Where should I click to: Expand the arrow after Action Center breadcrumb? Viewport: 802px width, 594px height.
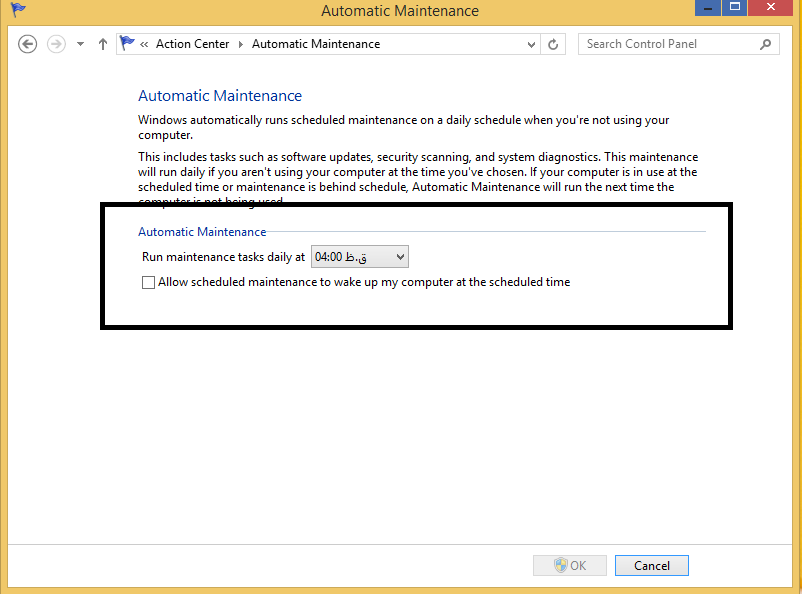tap(240, 45)
